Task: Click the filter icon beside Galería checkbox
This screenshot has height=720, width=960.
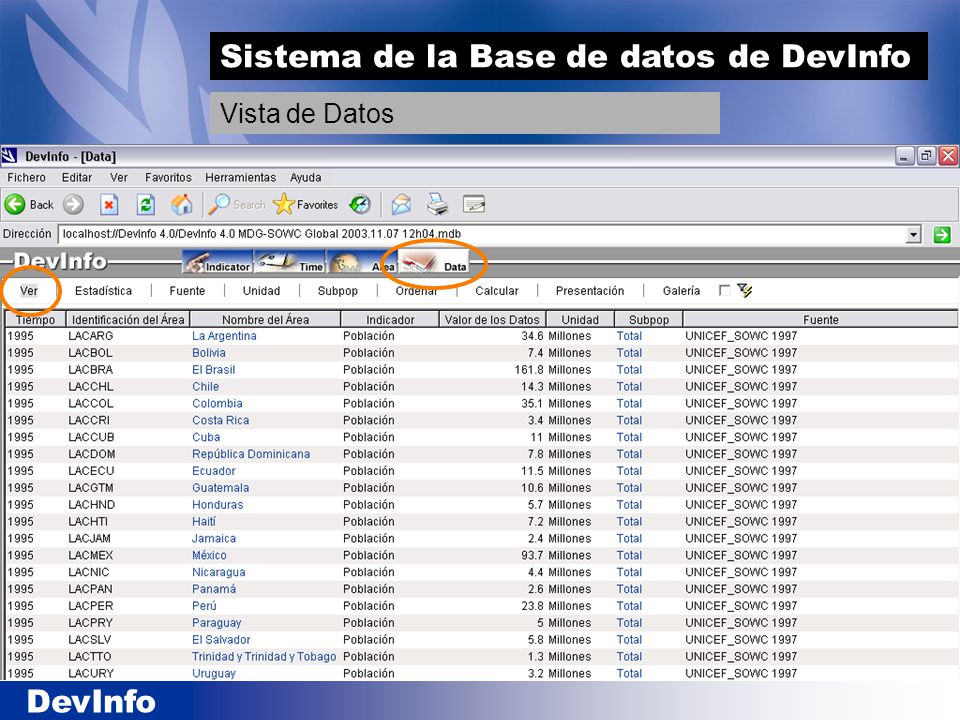Action: click(744, 290)
